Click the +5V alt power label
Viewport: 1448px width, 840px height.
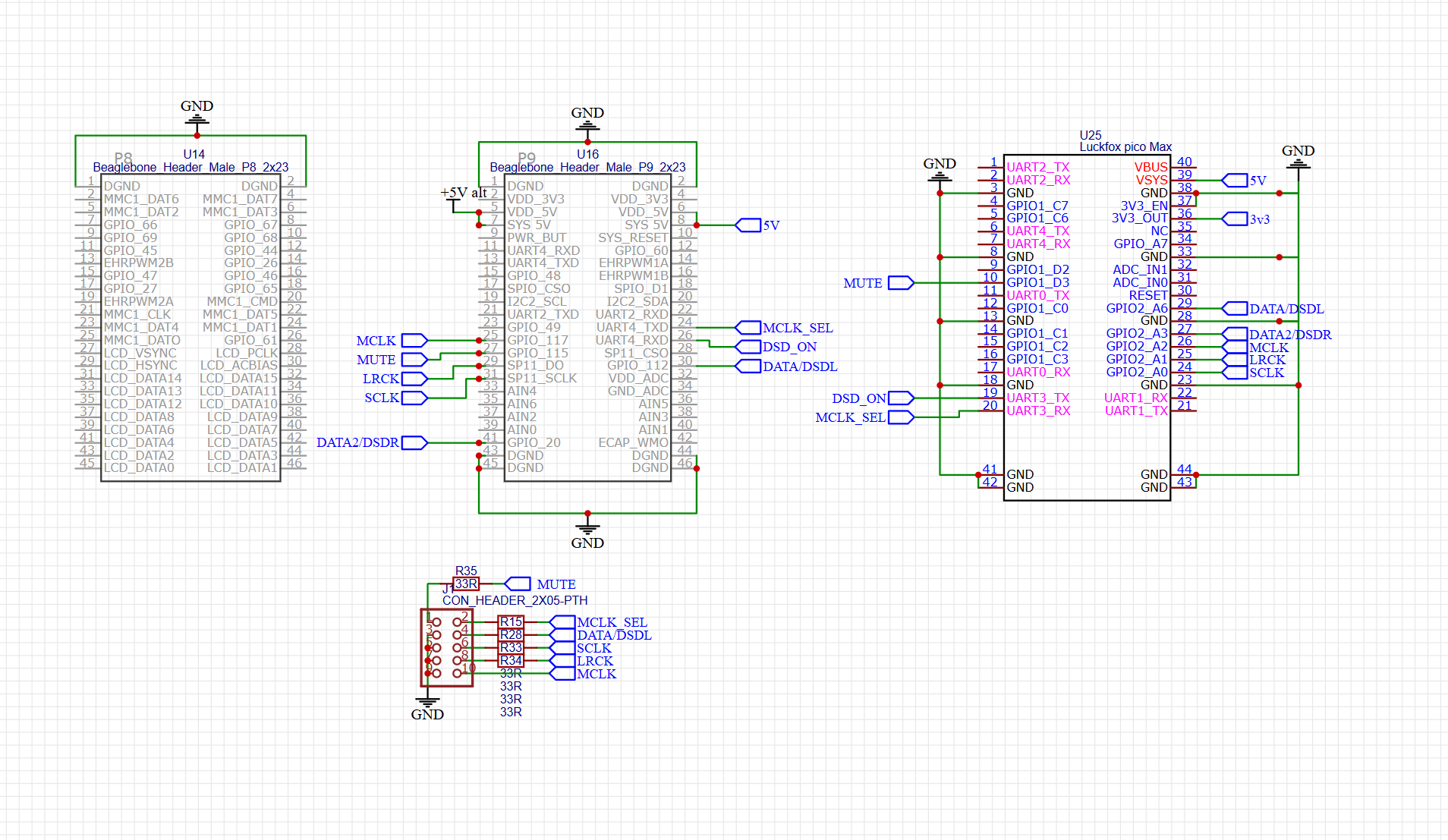click(464, 193)
